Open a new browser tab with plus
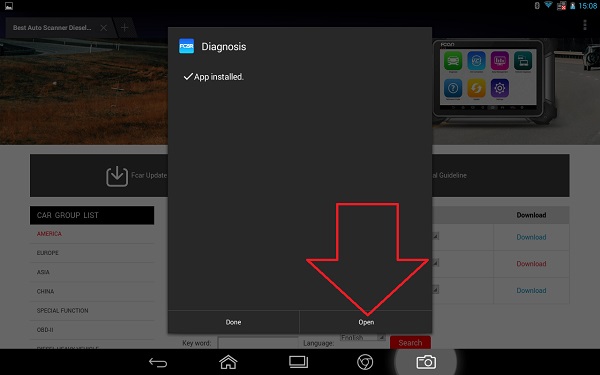 [124, 28]
